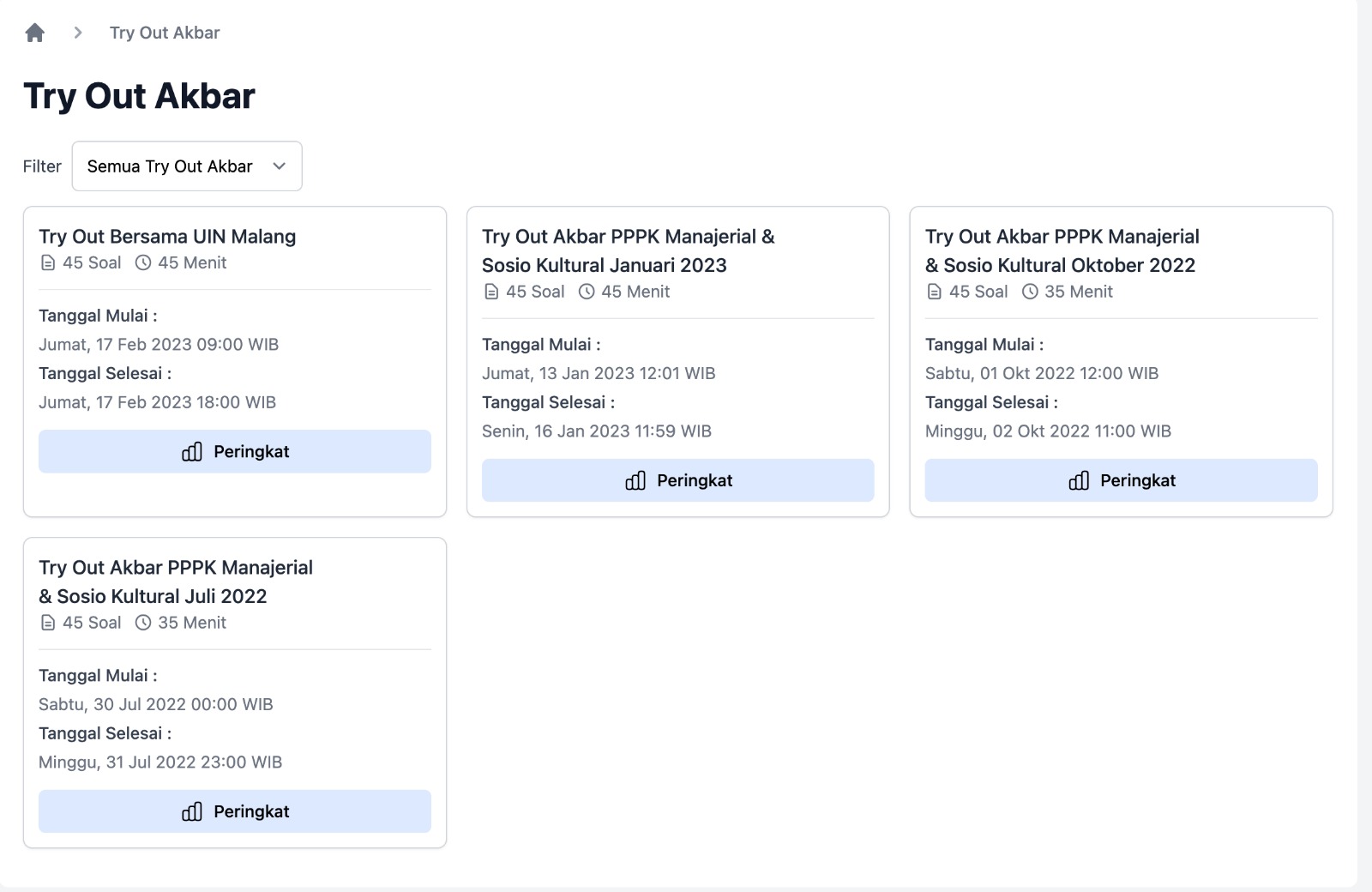The image size is (1372, 892).
Task: Open the PPPK Juli 2022 try out title
Action: (x=176, y=582)
